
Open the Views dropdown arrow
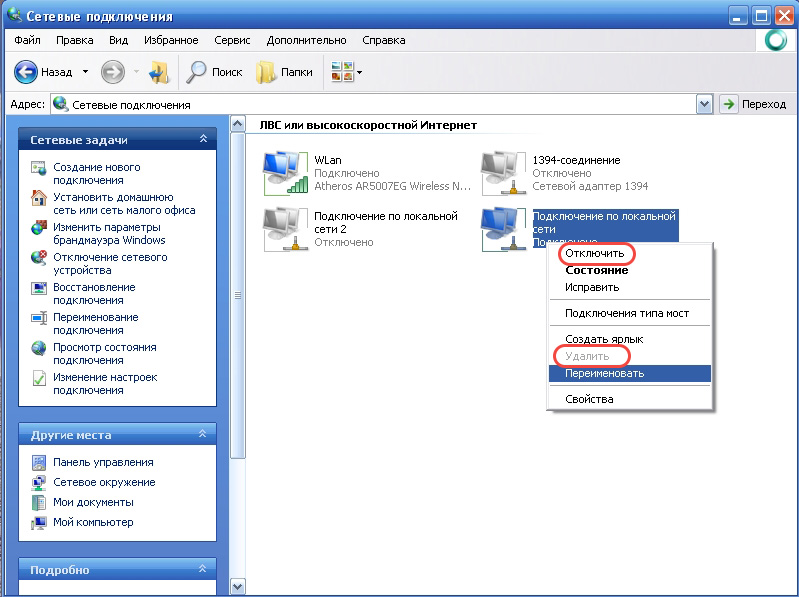pos(360,72)
